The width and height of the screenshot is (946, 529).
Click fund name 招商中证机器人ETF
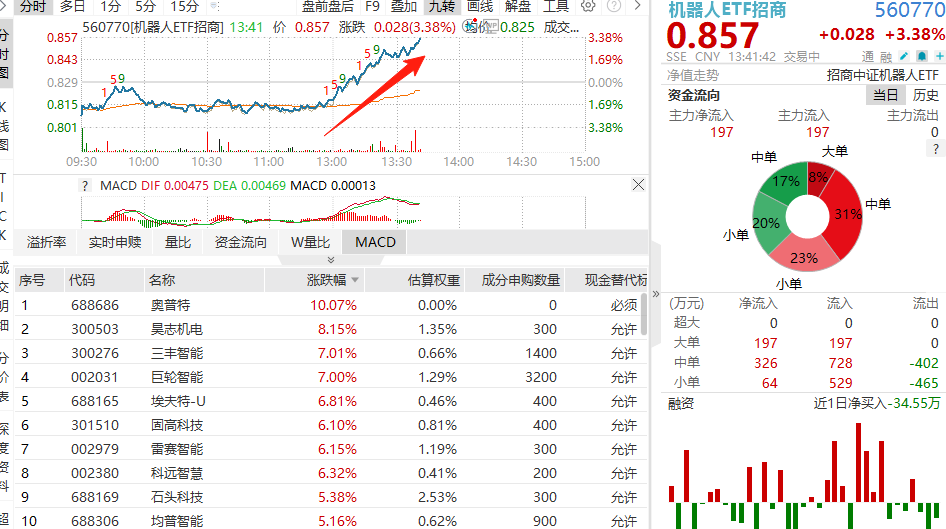pyautogui.click(x=882, y=75)
